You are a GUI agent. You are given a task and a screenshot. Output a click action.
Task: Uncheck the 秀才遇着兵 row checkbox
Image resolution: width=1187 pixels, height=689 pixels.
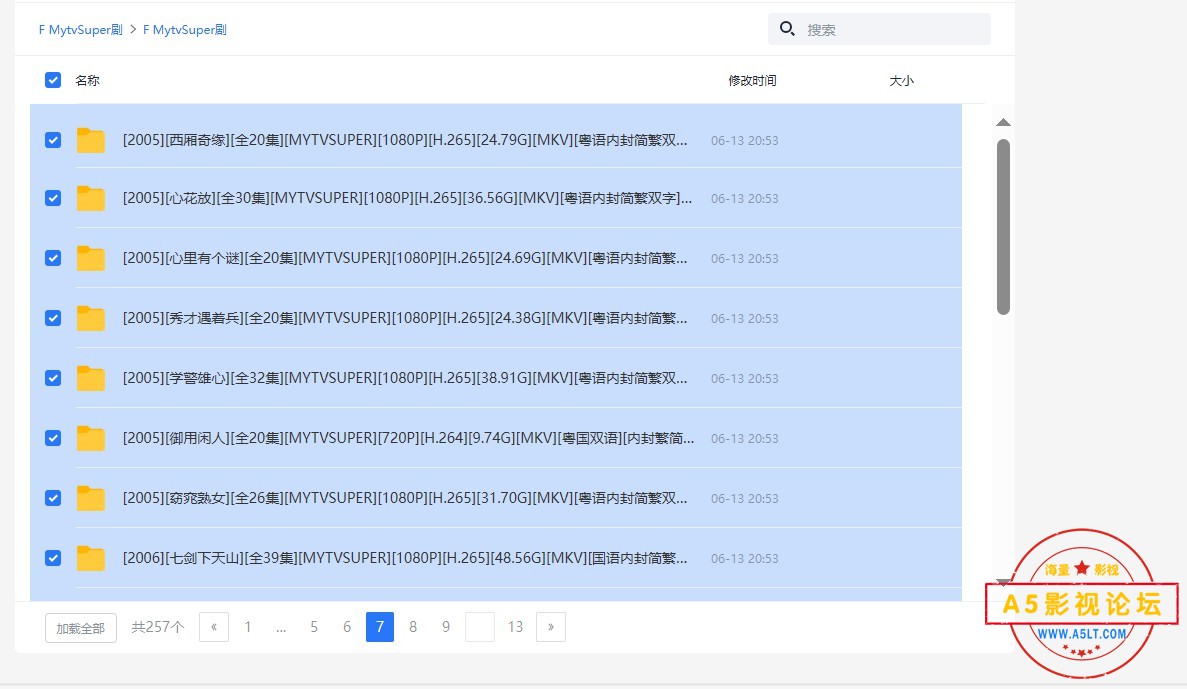[53, 318]
